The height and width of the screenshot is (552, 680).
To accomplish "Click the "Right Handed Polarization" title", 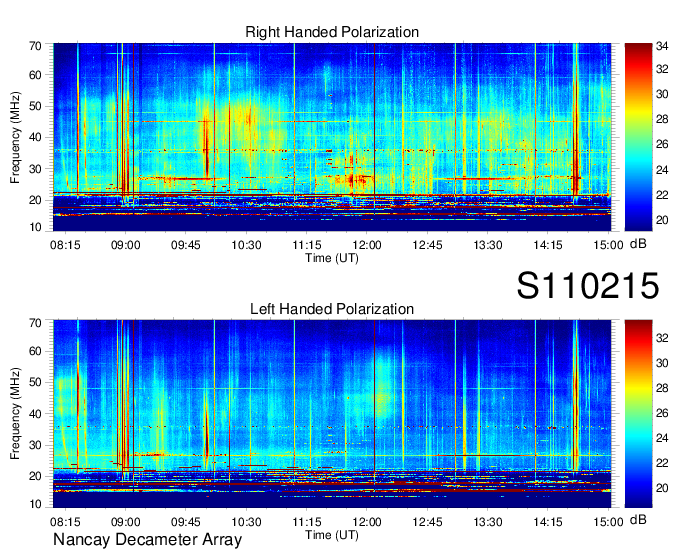I will click(x=332, y=32).
